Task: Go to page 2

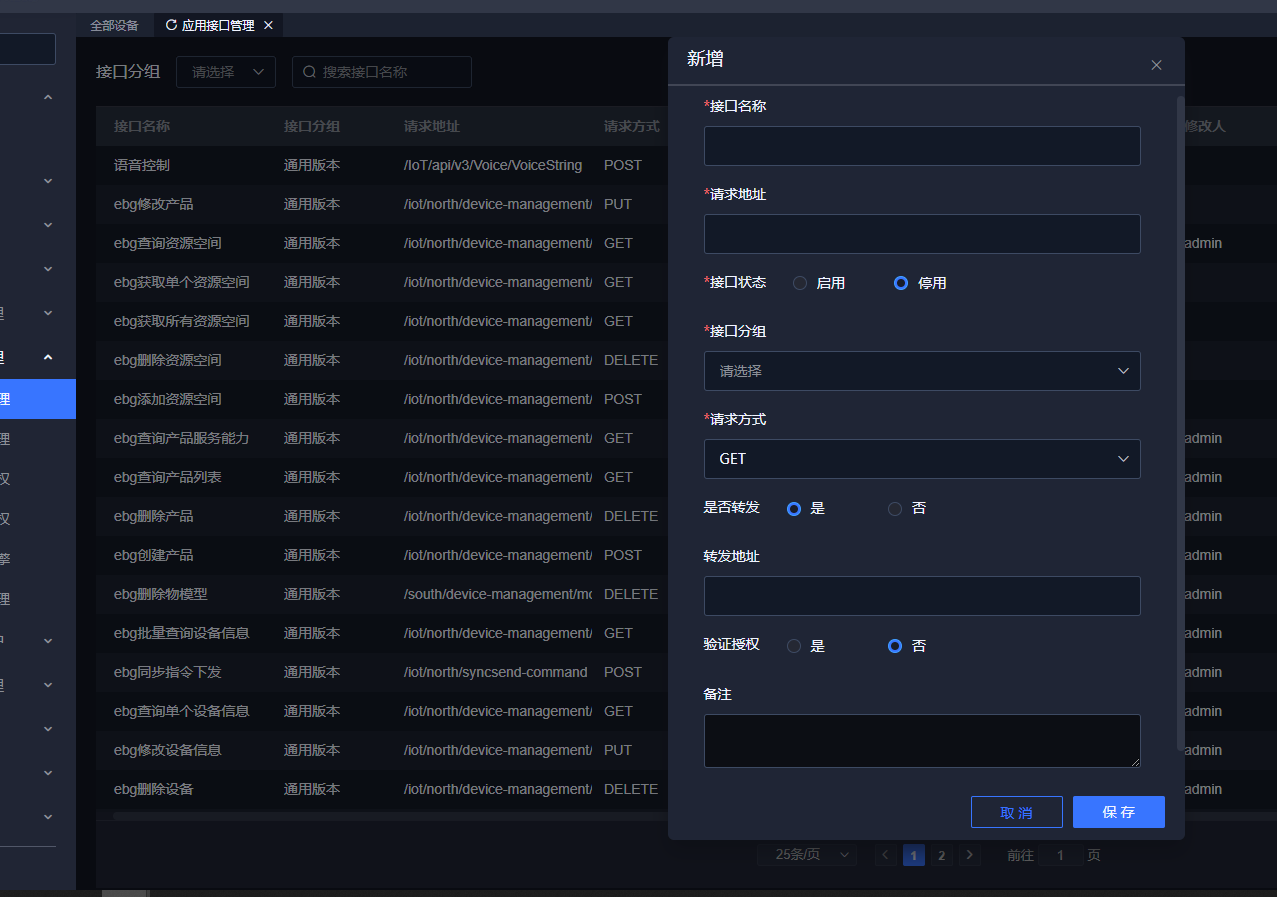Action: (942, 855)
